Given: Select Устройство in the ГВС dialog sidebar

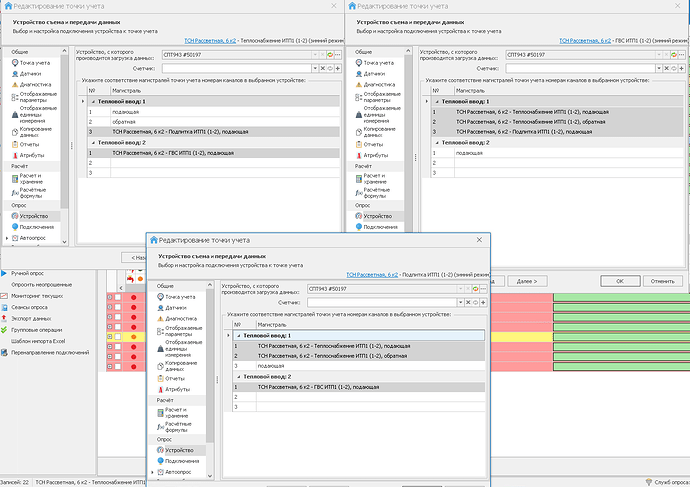Looking at the screenshot, I should (x=377, y=216).
